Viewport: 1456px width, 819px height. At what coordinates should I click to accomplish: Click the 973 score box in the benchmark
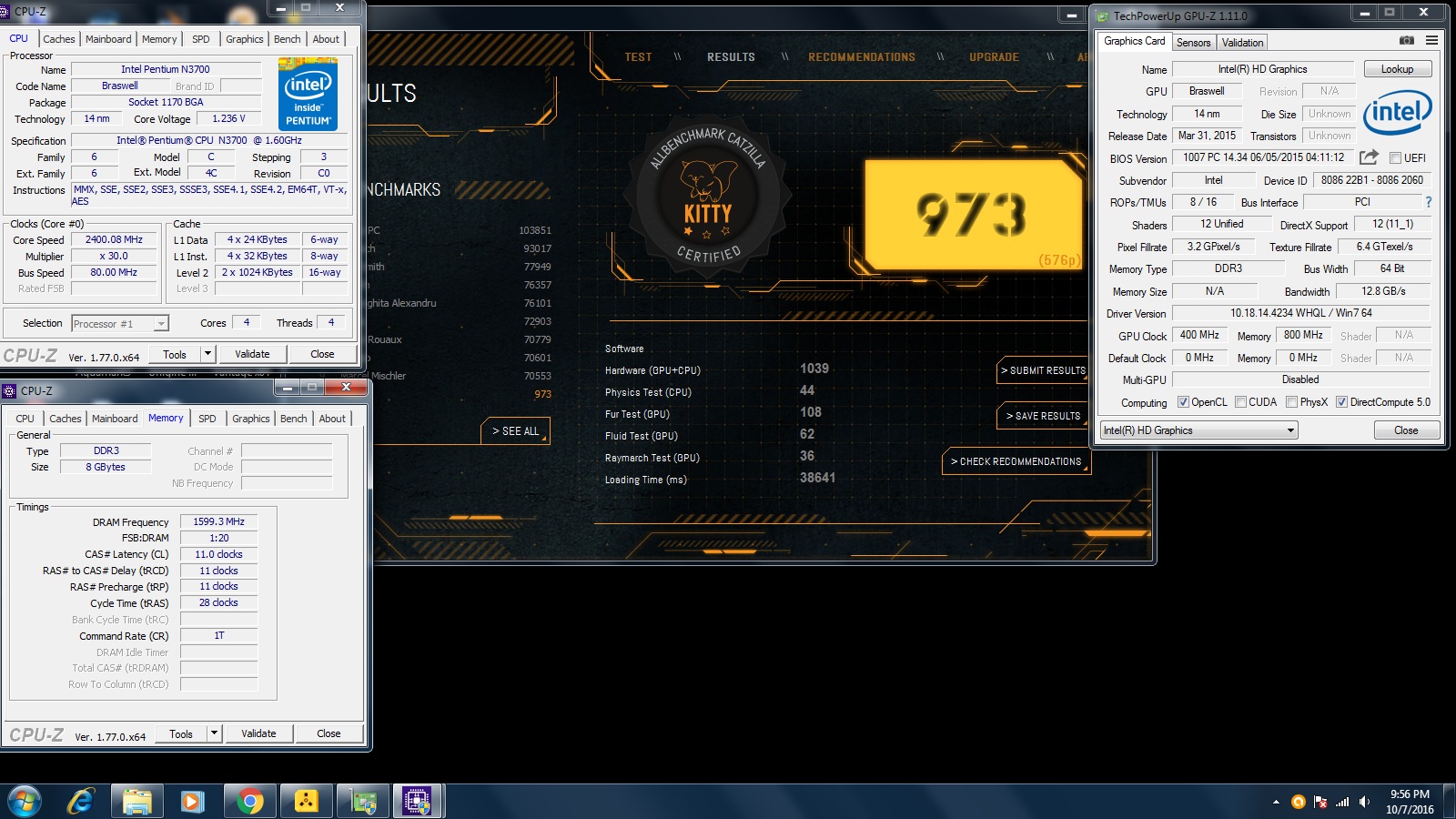[x=973, y=215]
